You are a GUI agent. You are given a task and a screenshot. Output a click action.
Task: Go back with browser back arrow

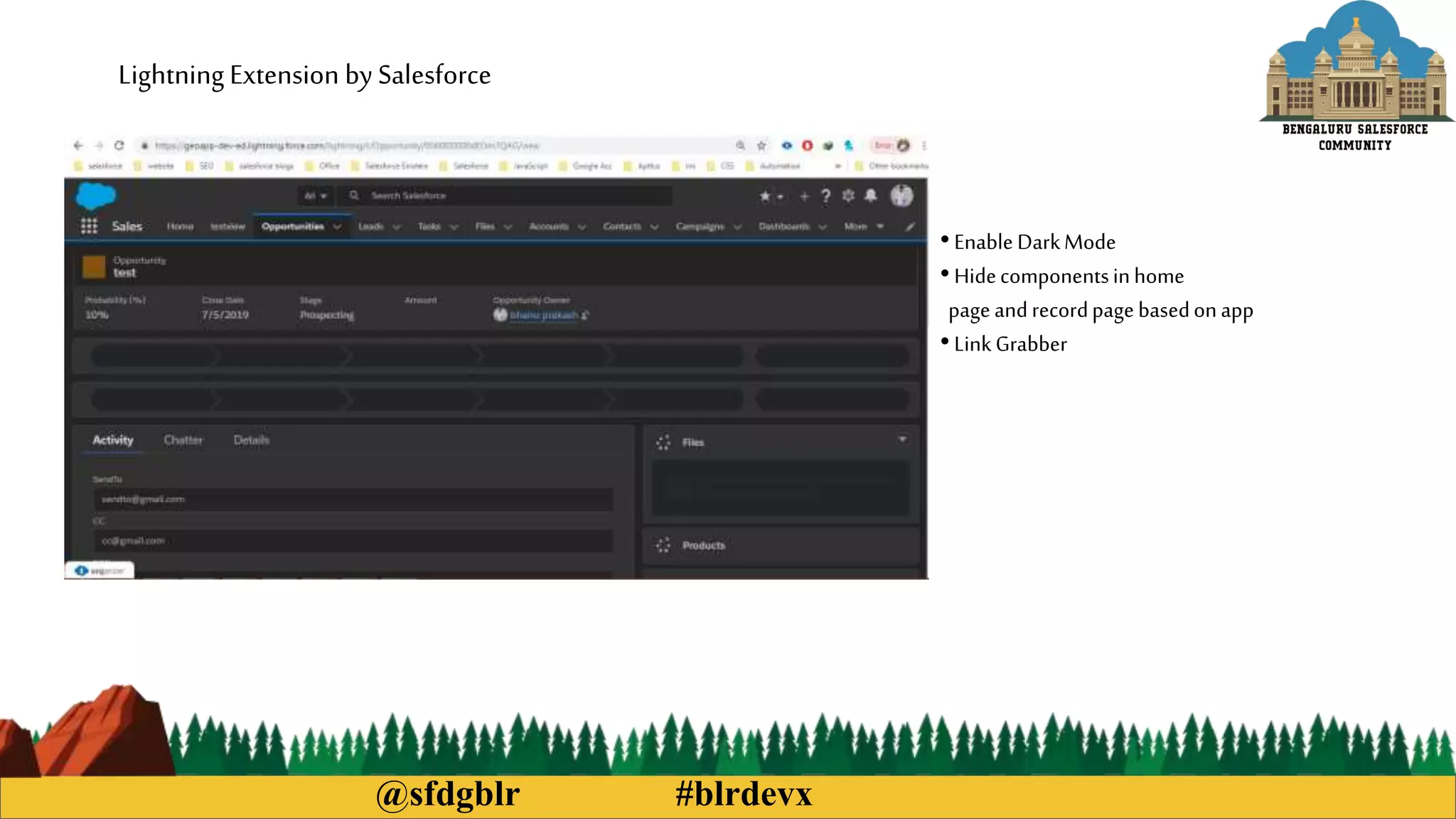(x=78, y=146)
